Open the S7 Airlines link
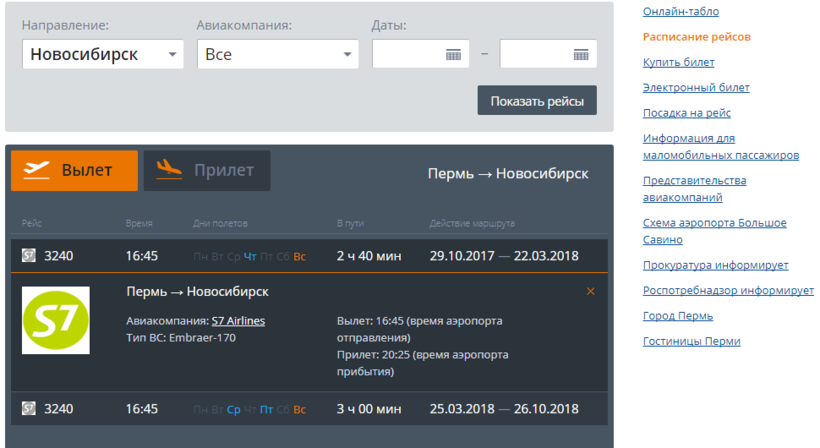 238,321
